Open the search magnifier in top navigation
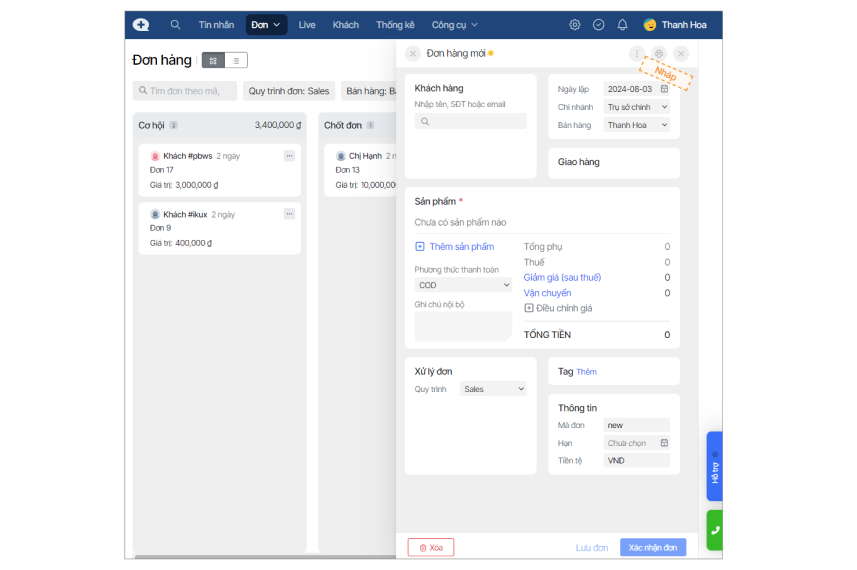 tap(175, 25)
